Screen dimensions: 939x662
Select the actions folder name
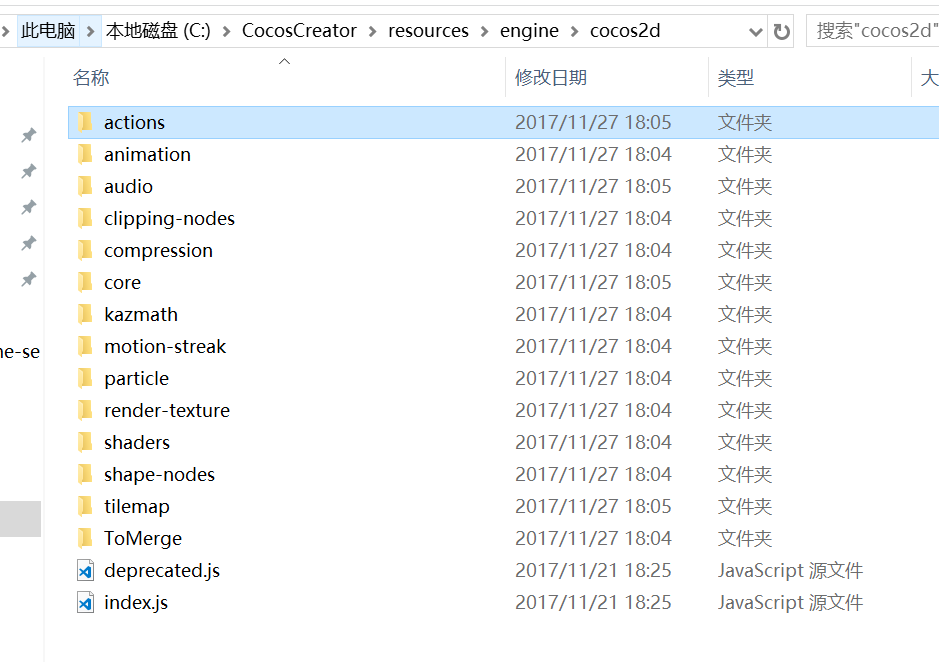point(134,122)
